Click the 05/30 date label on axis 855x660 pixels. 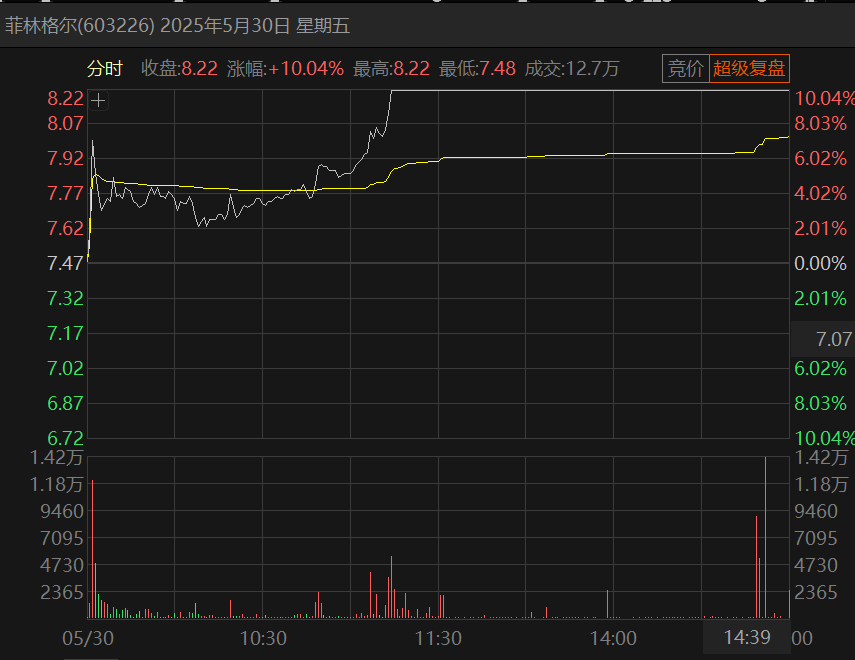pyautogui.click(x=88, y=638)
